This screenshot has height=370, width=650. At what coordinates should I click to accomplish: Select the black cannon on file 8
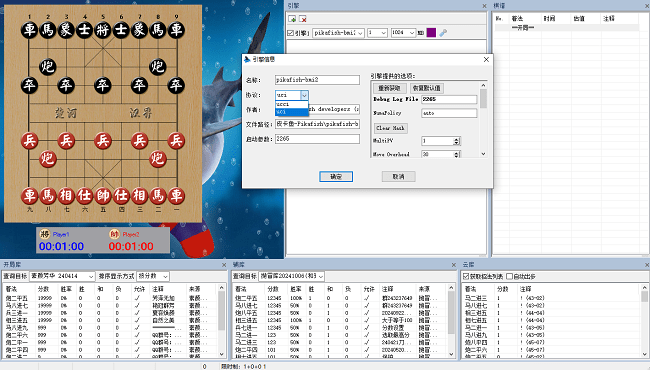(x=158, y=67)
